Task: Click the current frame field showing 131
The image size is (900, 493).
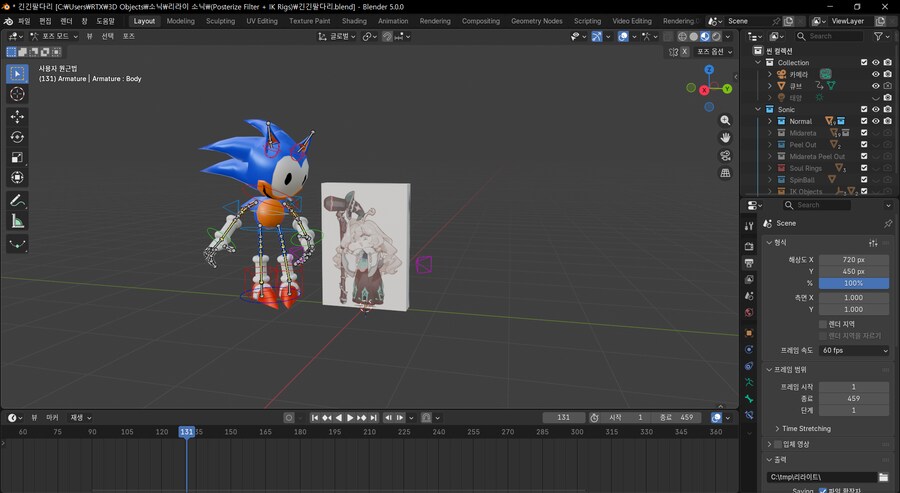Action: click(564, 417)
